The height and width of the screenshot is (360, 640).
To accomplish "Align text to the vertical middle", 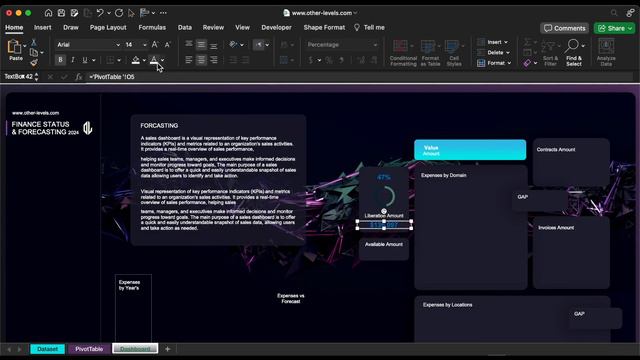I will tap(201, 44).
